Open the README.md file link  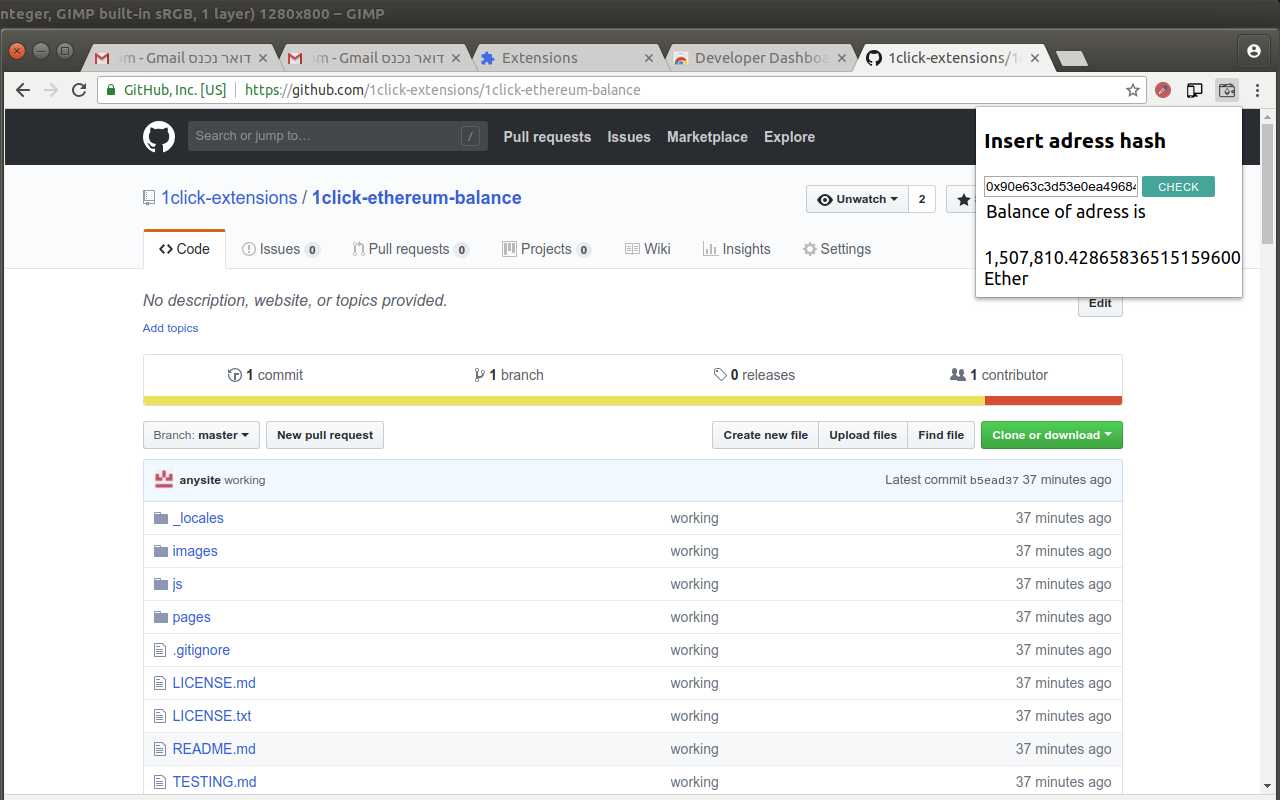click(x=214, y=749)
